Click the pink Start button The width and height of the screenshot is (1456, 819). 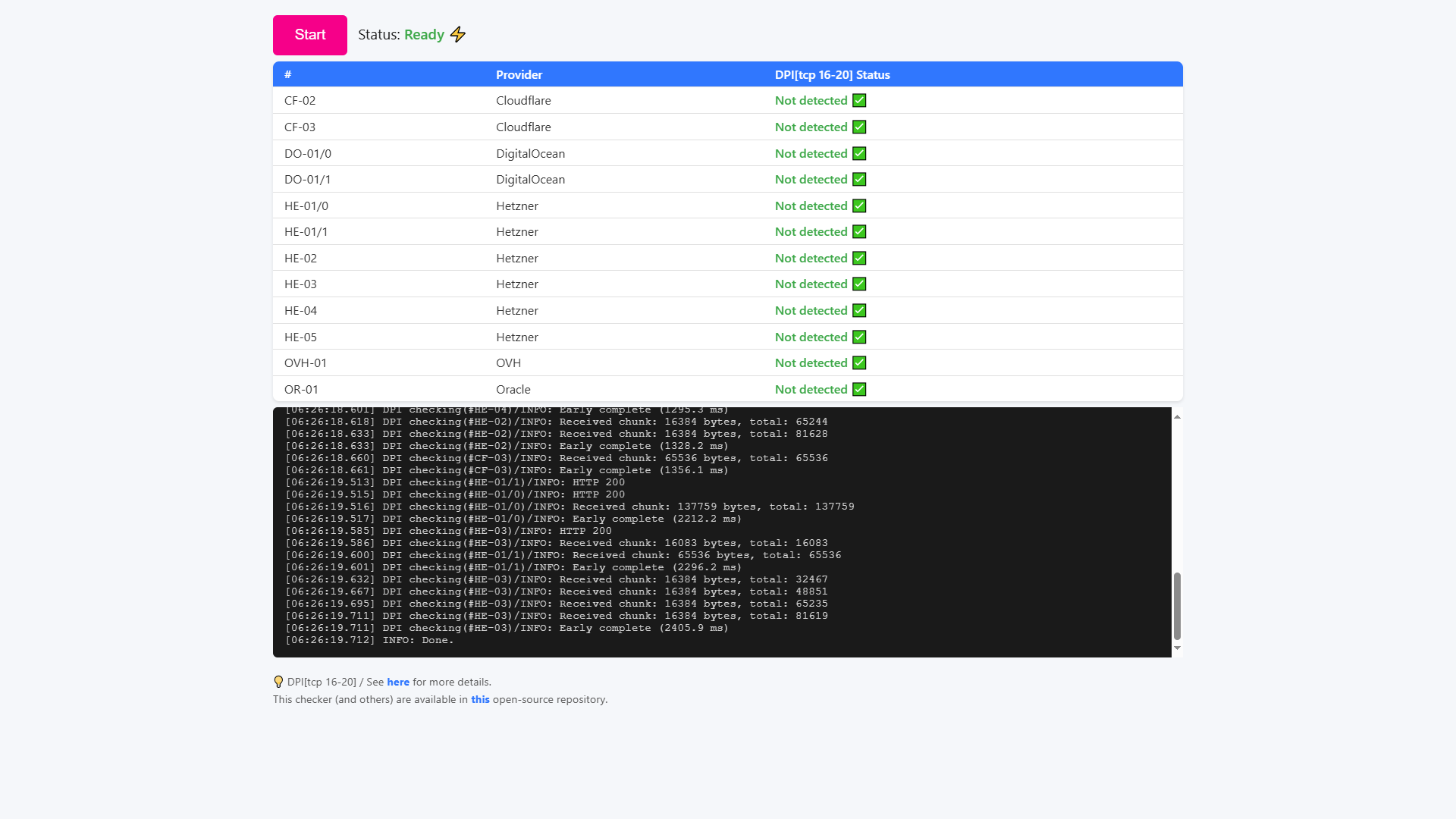tap(309, 35)
